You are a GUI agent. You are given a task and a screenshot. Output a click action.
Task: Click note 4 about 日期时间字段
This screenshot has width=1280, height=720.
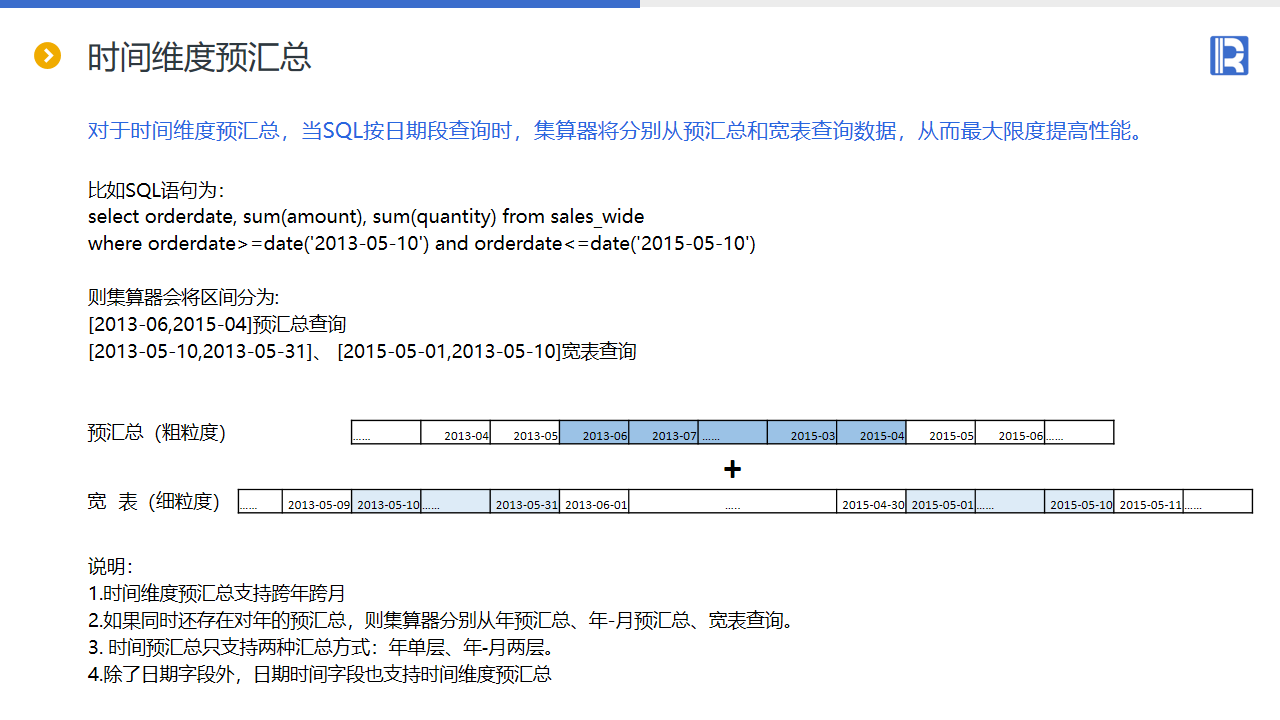(x=320, y=675)
